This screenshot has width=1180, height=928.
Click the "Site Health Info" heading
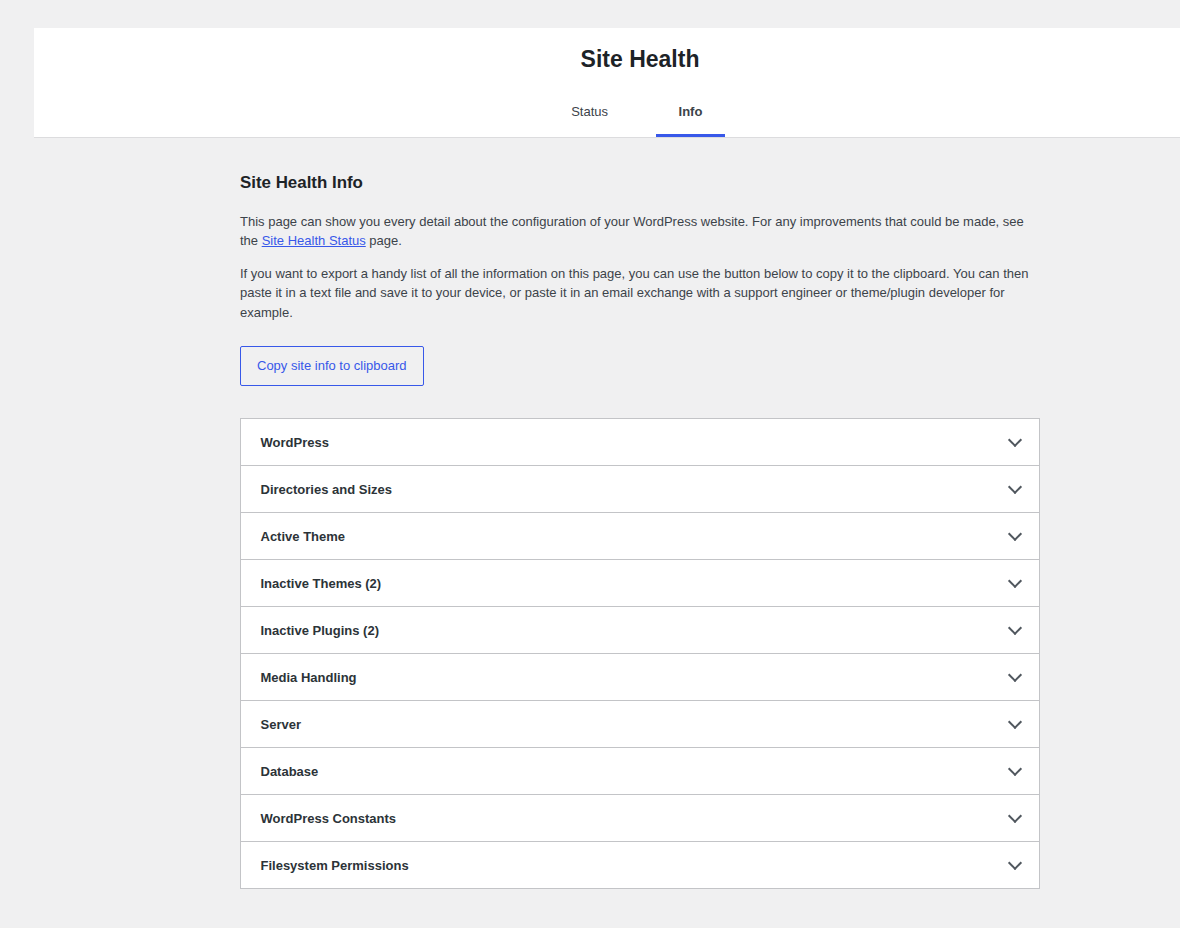point(301,182)
